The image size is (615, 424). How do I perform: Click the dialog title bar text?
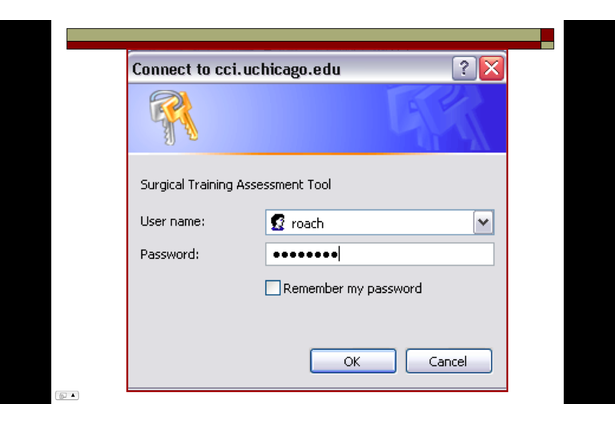click(x=236, y=69)
